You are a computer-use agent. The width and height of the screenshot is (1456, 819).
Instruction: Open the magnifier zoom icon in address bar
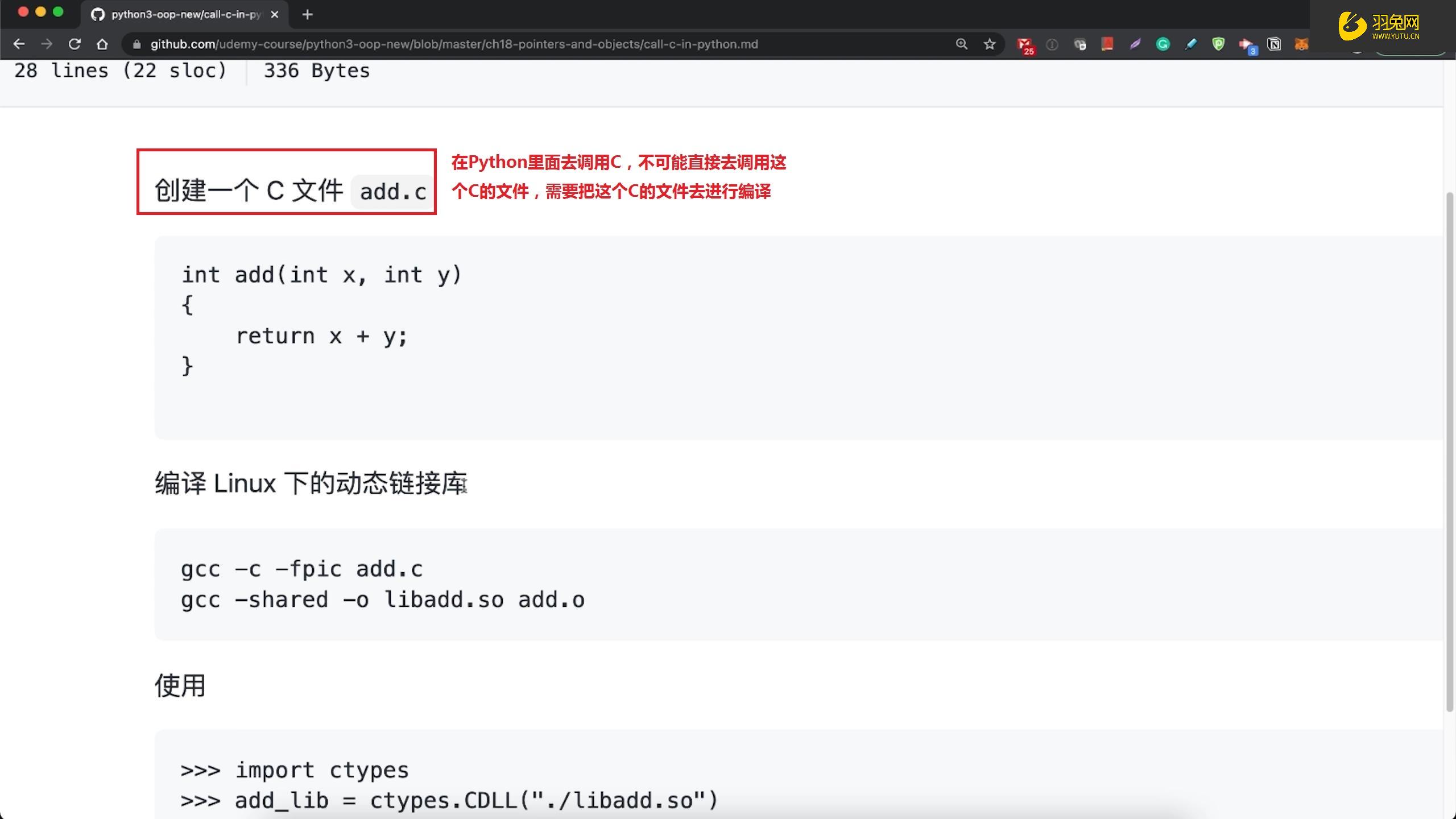pyautogui.click(x=961, y=44)
